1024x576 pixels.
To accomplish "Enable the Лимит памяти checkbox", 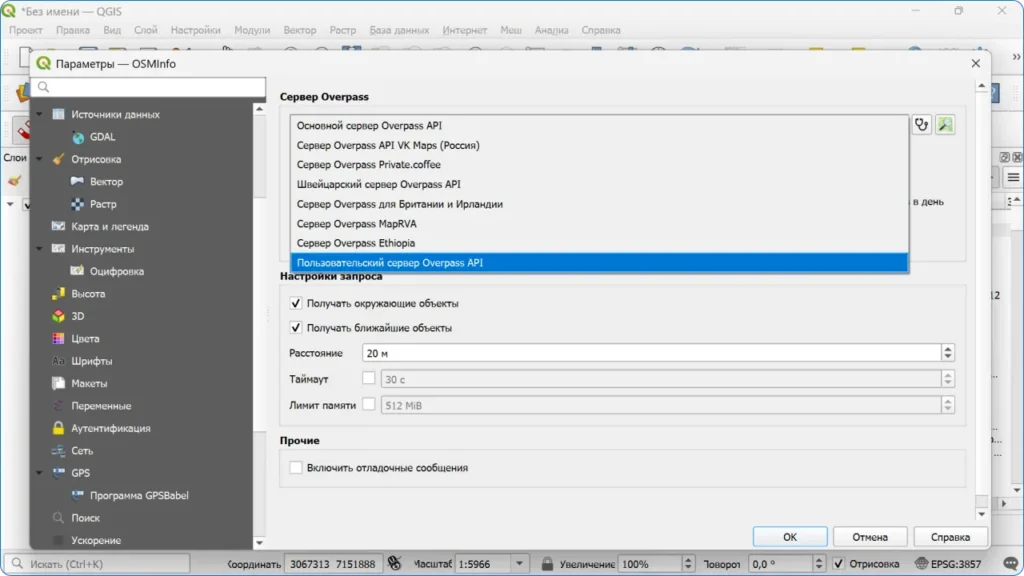I will pos(368,404).
